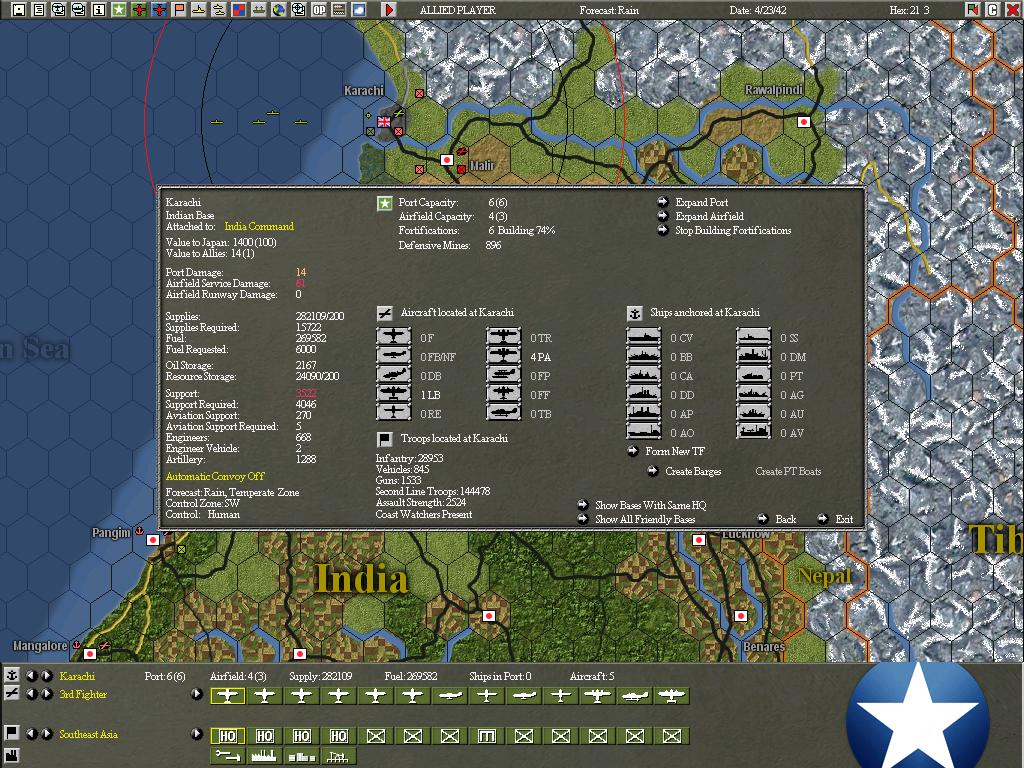The image size is (1024, 768).
Task: Select the SS submarine ship type icon
Action: click(754, 337)
